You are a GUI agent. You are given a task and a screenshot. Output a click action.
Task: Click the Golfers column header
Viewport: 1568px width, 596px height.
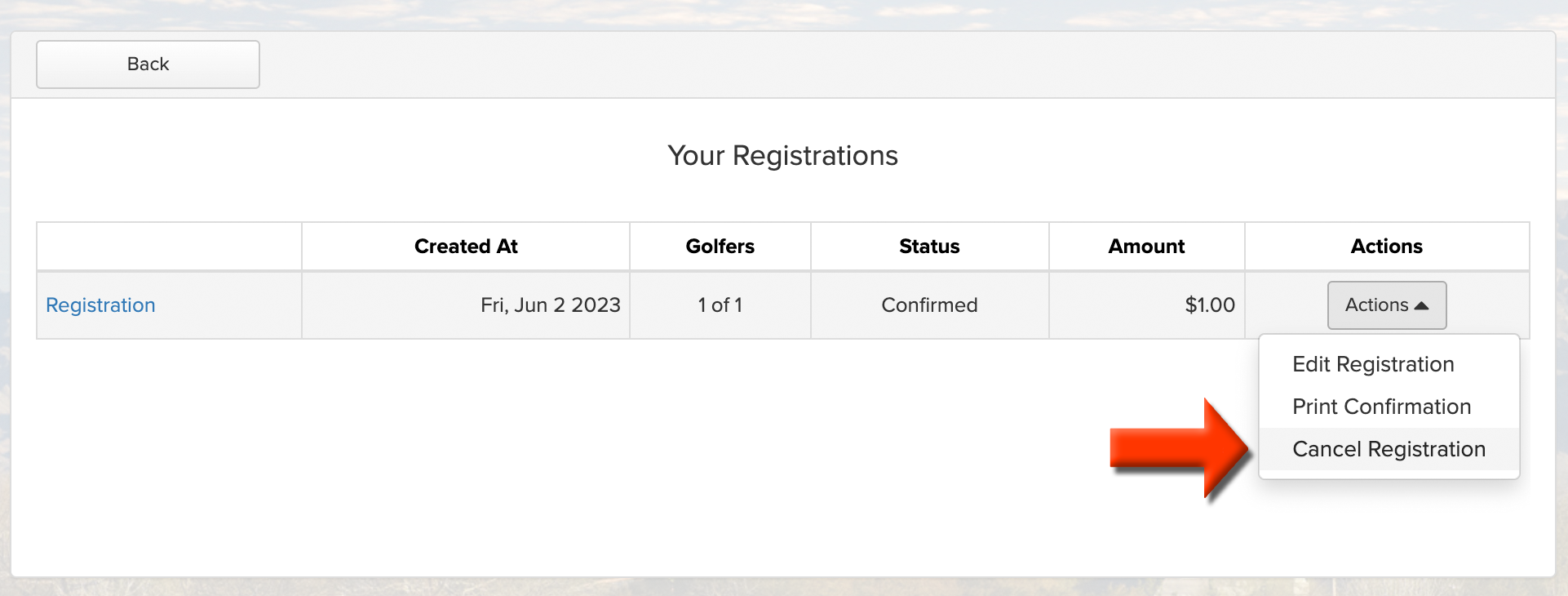point(720,247)
